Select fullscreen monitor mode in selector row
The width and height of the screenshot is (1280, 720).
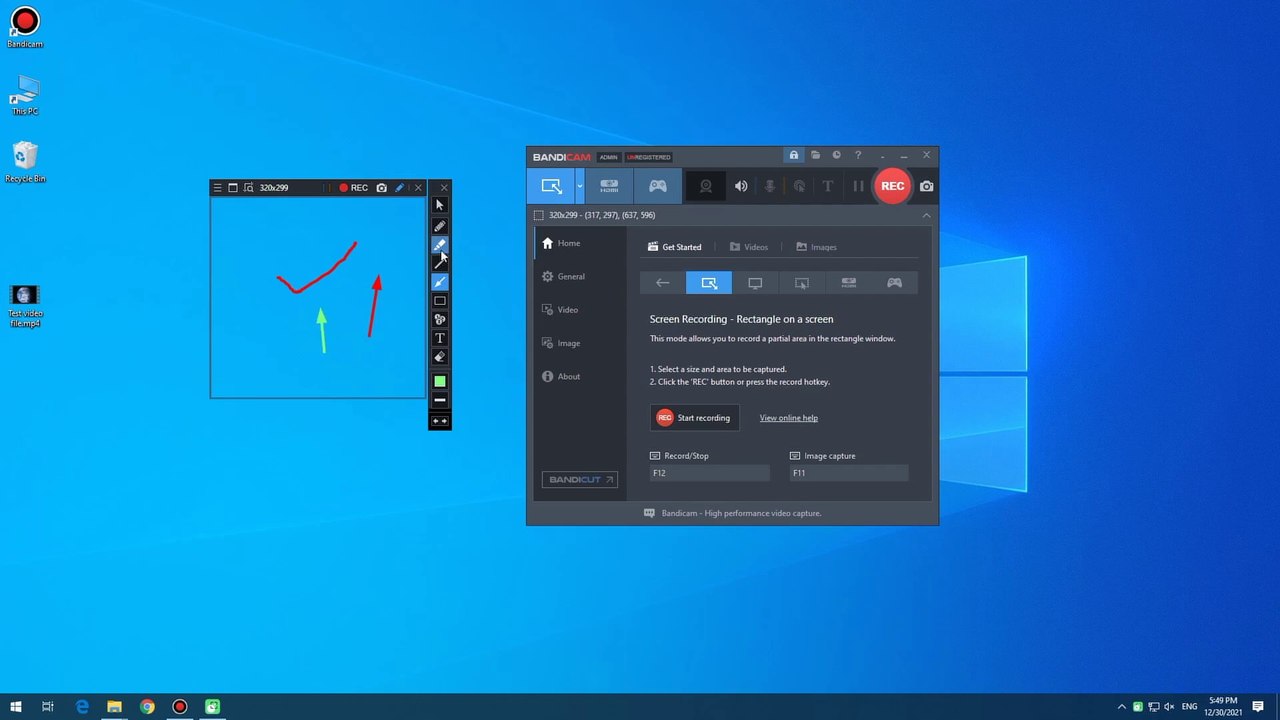tap(755, 283)
